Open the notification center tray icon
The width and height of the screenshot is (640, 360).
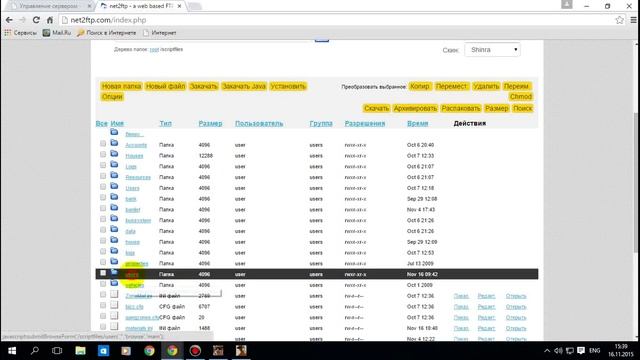[x=581, y=351]
